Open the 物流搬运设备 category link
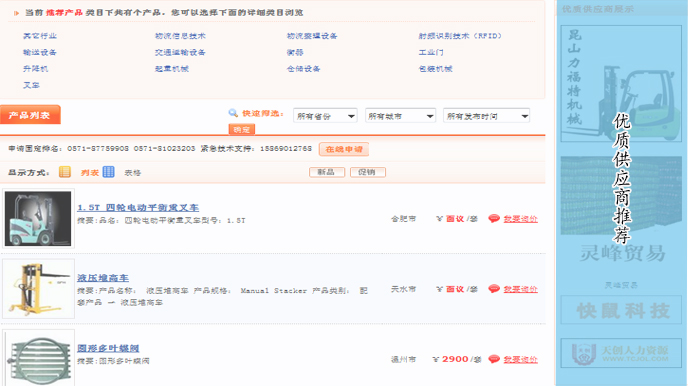The height and width of the screenshot is (386, 688). pyautogui.click(x=312, y=36)
